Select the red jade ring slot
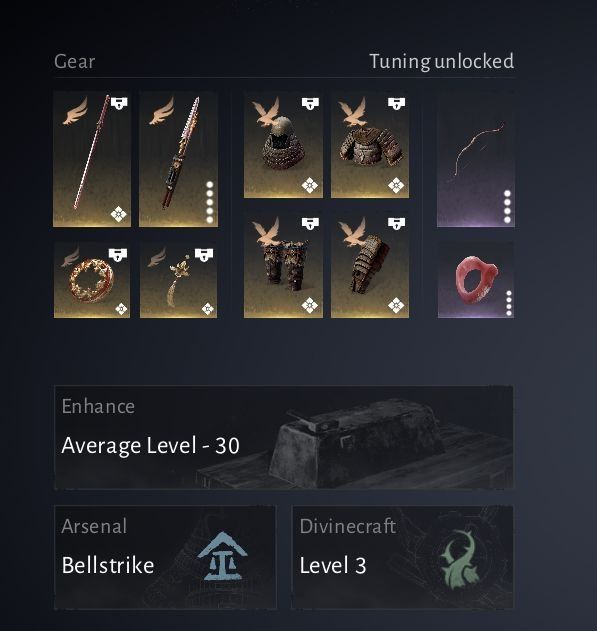Image resolution: width=597 pixels, height=631 pixels. click(x=476, y=280)
